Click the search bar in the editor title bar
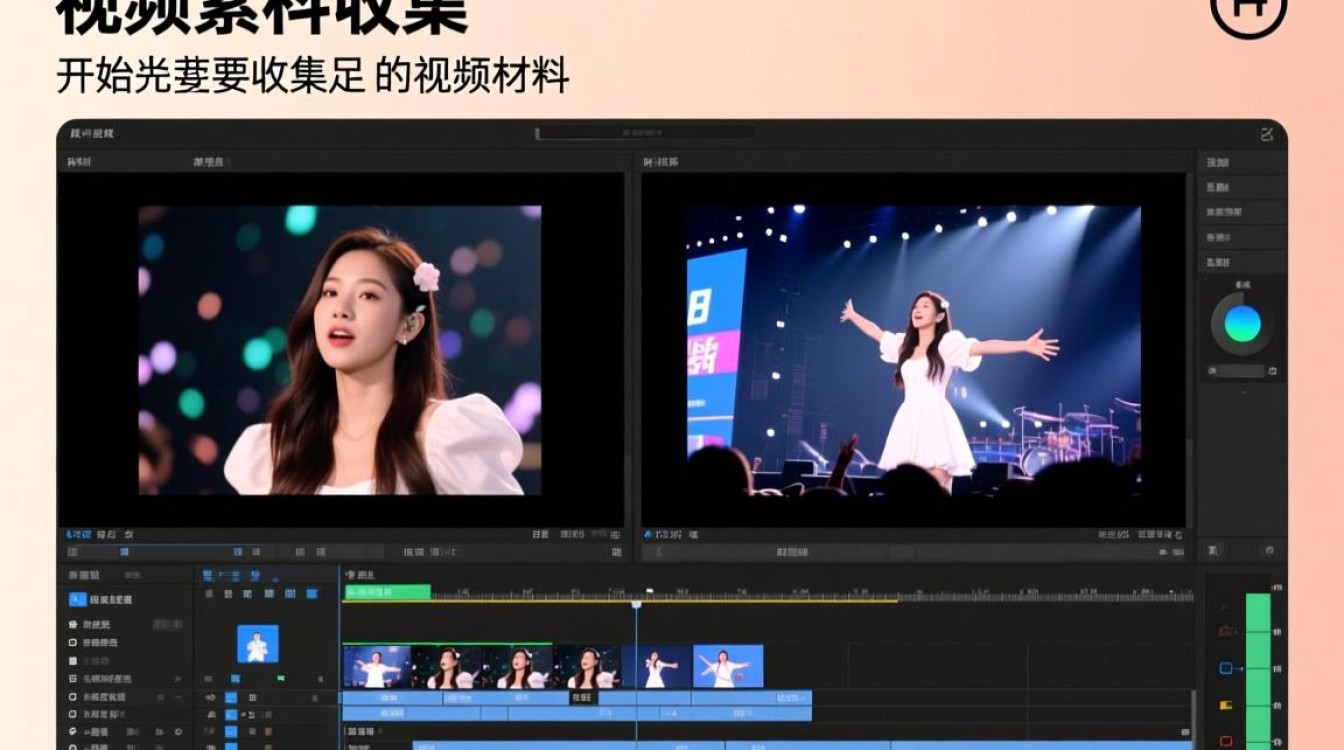This screenshot has height=750, width=1344. click(x=645, y=133)
